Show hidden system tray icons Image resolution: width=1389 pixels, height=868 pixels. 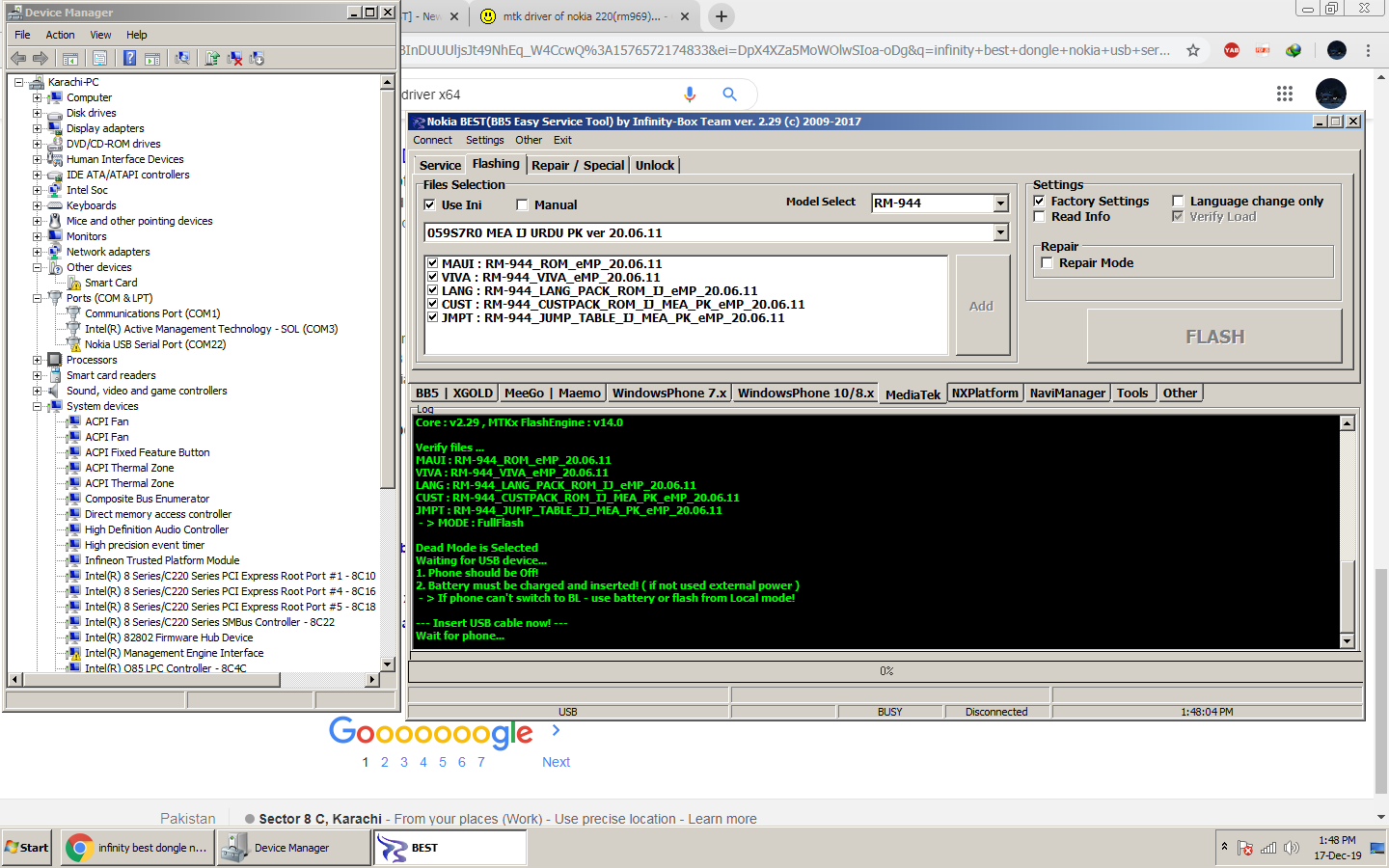pyautogui.click(x=1224, y=847)
